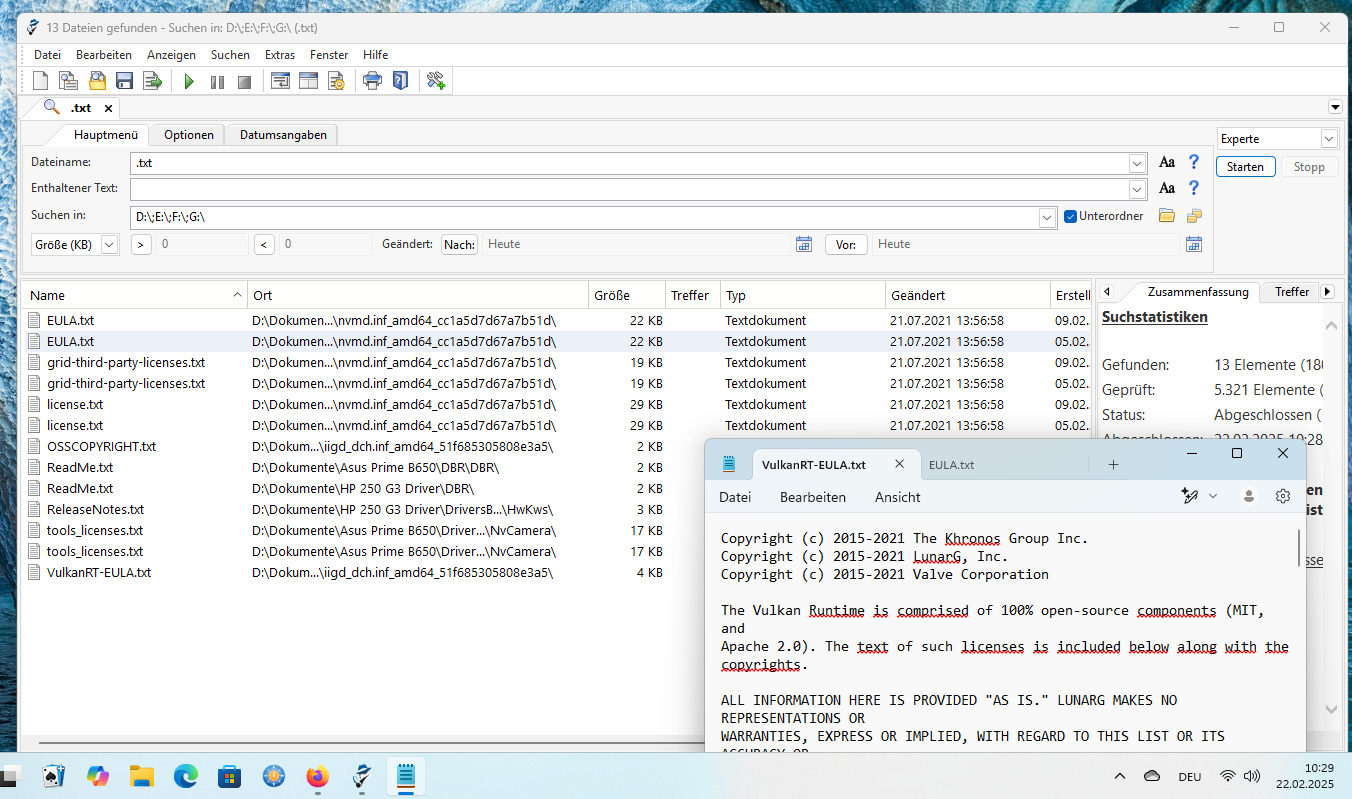
Task: Open the tools-with-plus configuration icon
Action: tap(436, 81)
